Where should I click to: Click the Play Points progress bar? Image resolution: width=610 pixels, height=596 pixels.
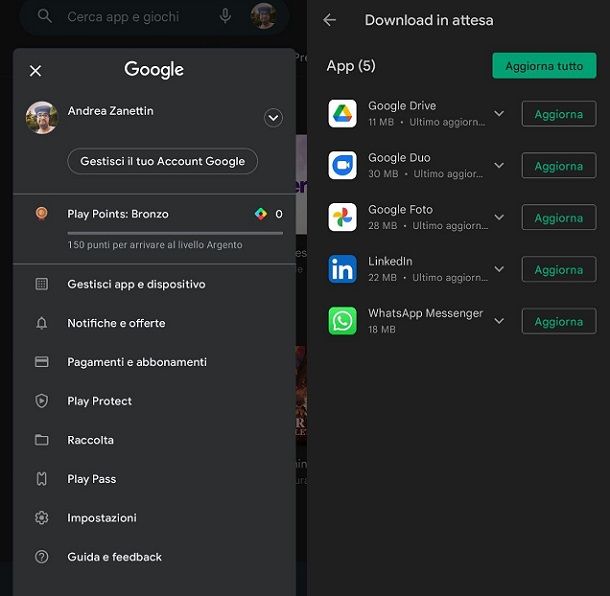coord(175,233)
